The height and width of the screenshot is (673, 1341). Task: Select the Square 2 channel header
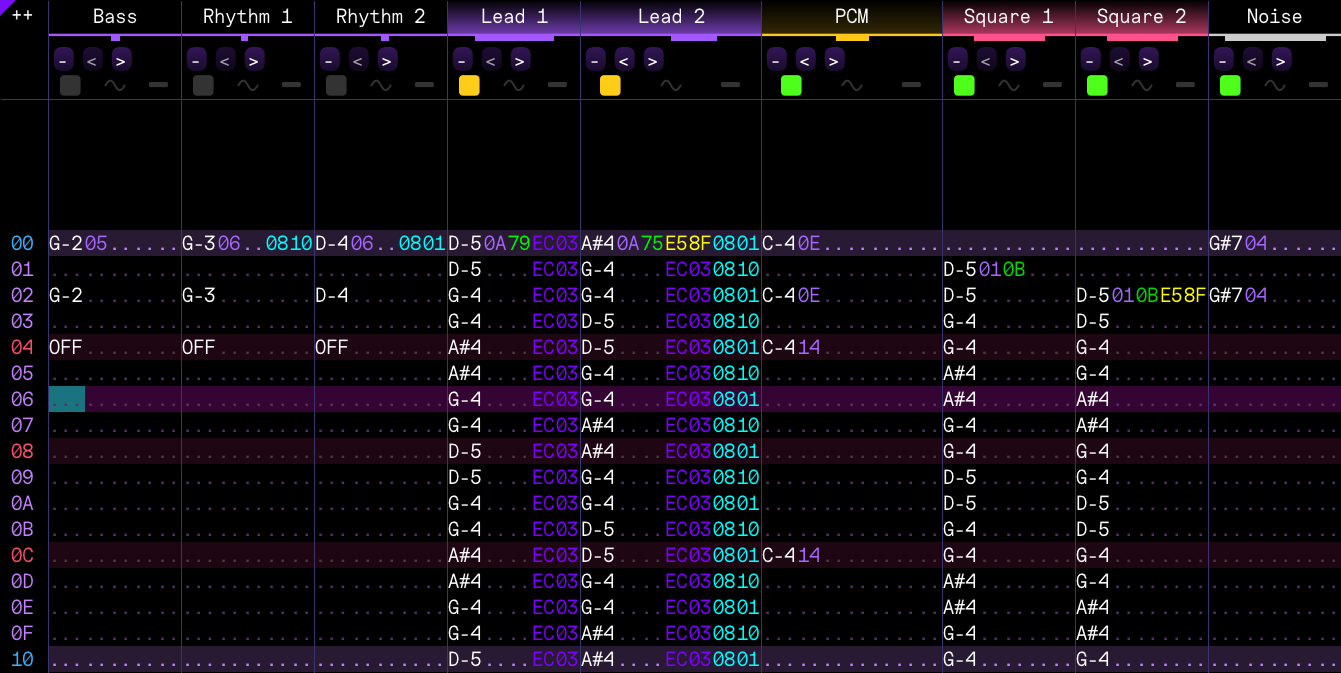pos(1141,17)
